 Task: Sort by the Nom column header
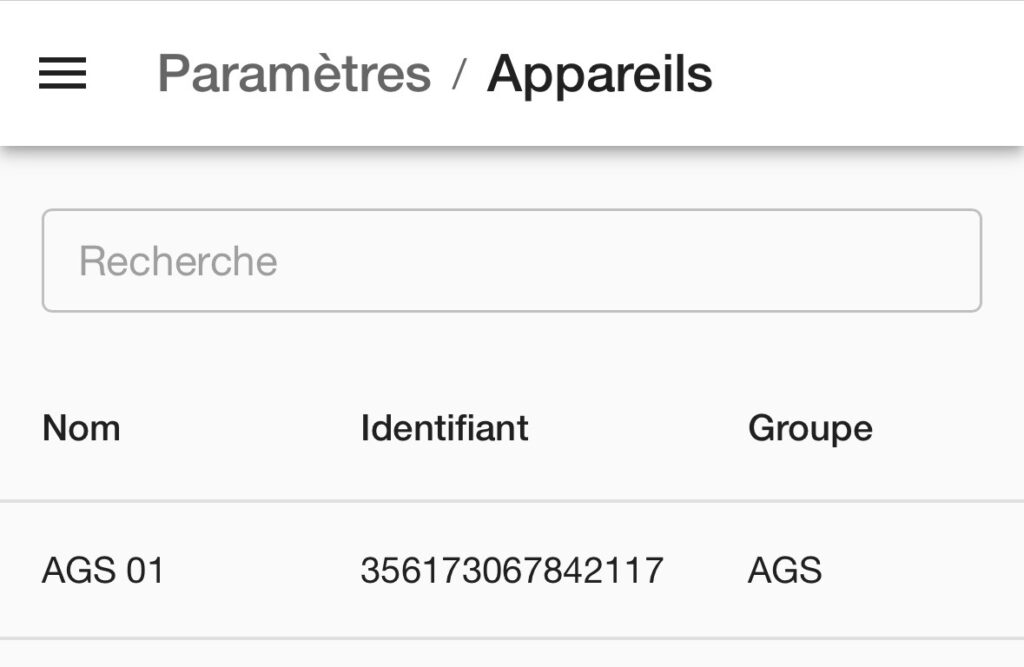(81, 428)
